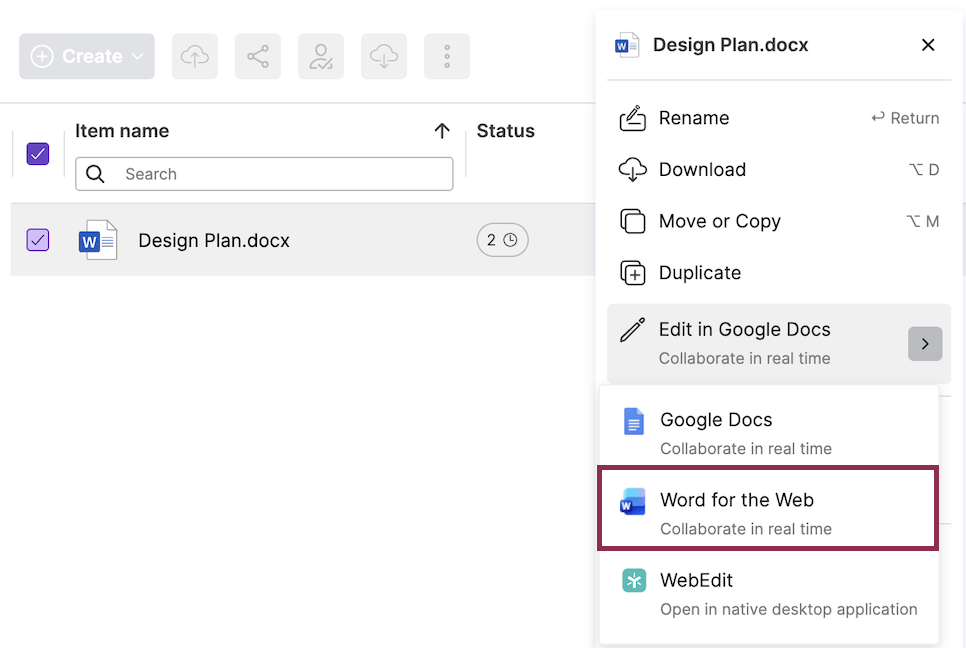This screenshot has width=966, height=648.
Task: Toggle the select-all checkbox in header
Action: (38, 154)
